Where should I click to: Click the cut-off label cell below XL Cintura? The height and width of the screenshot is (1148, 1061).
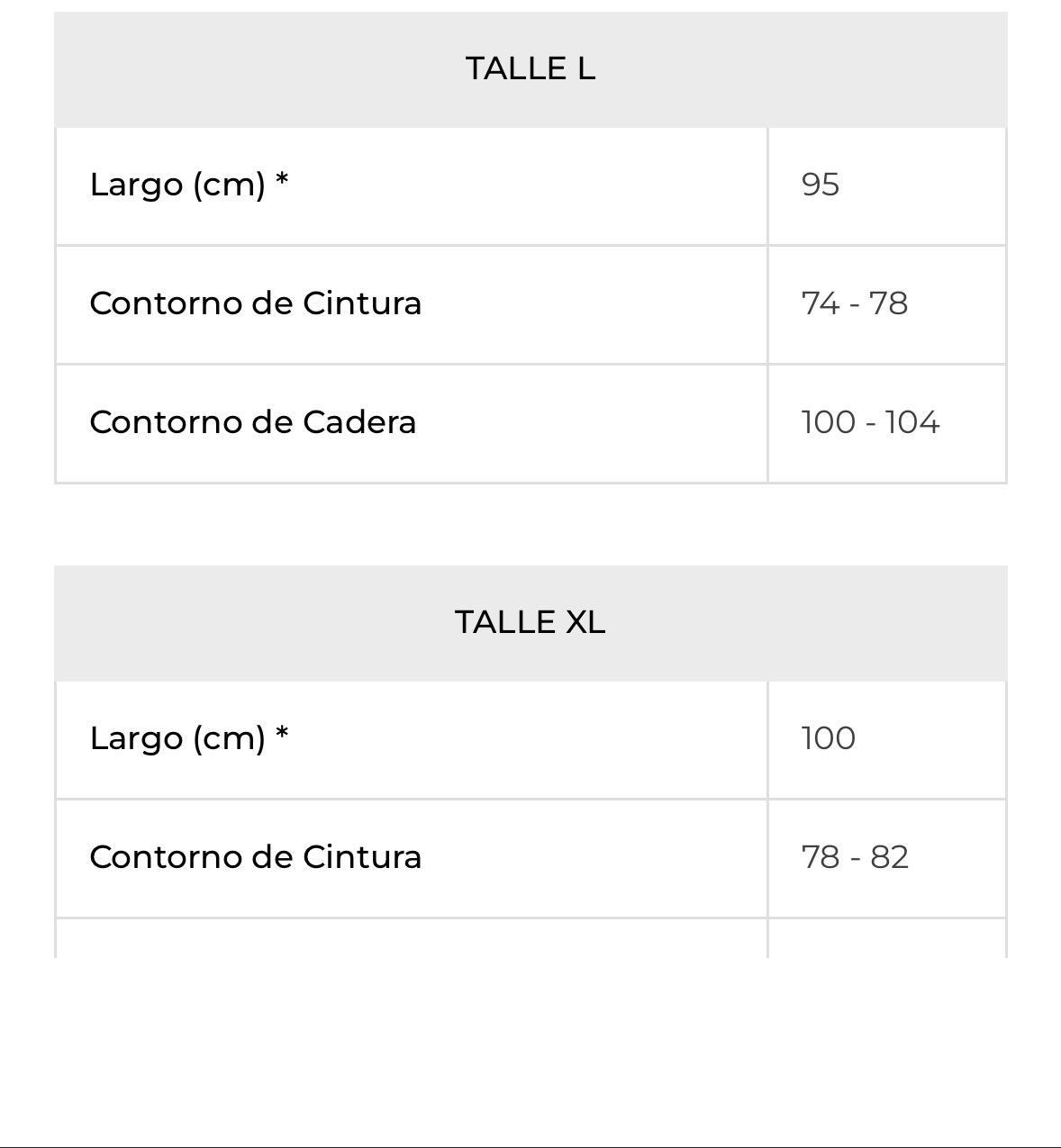(411, 939)
